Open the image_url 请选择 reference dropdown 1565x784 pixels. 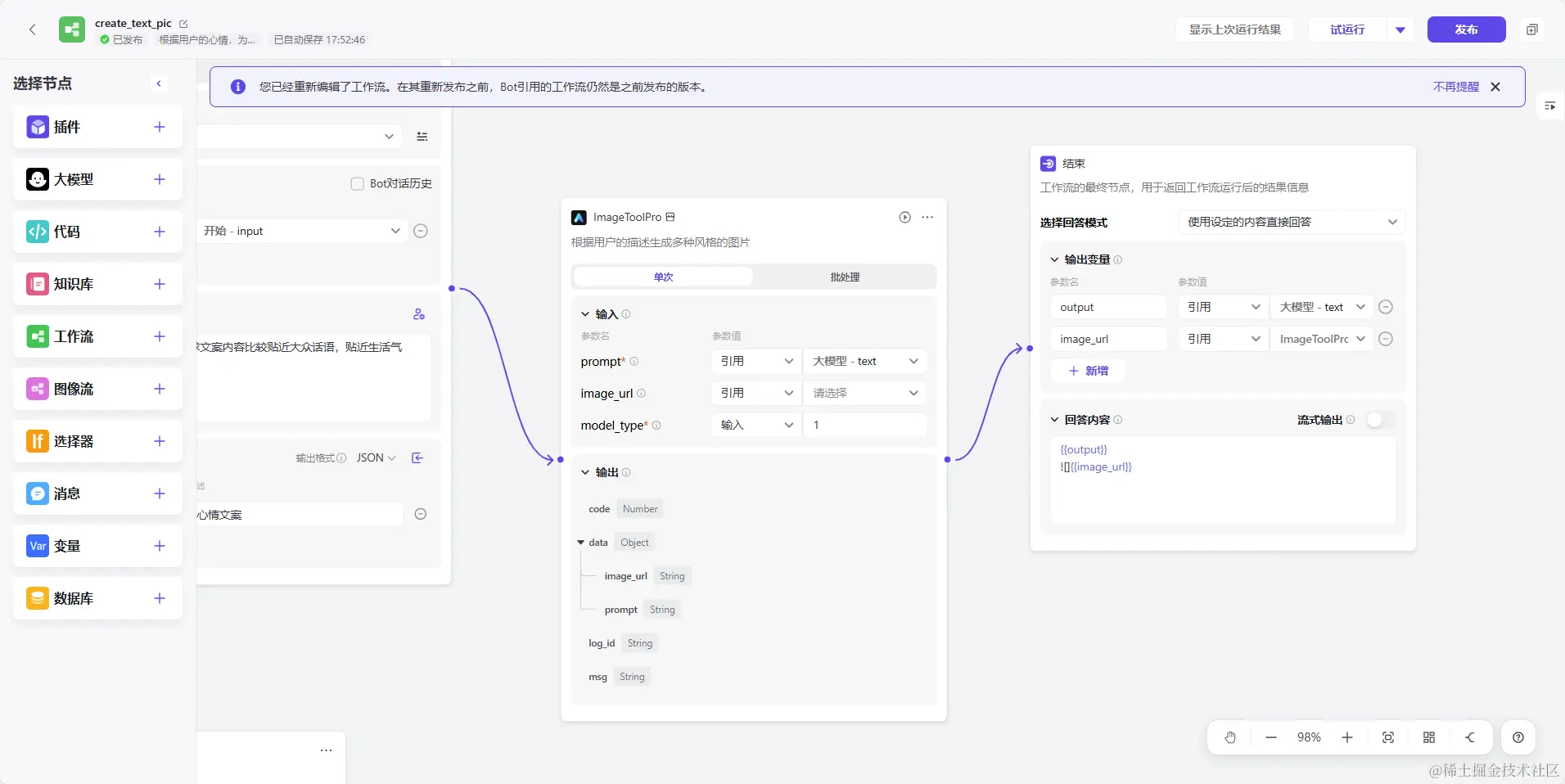click(864, 393)
